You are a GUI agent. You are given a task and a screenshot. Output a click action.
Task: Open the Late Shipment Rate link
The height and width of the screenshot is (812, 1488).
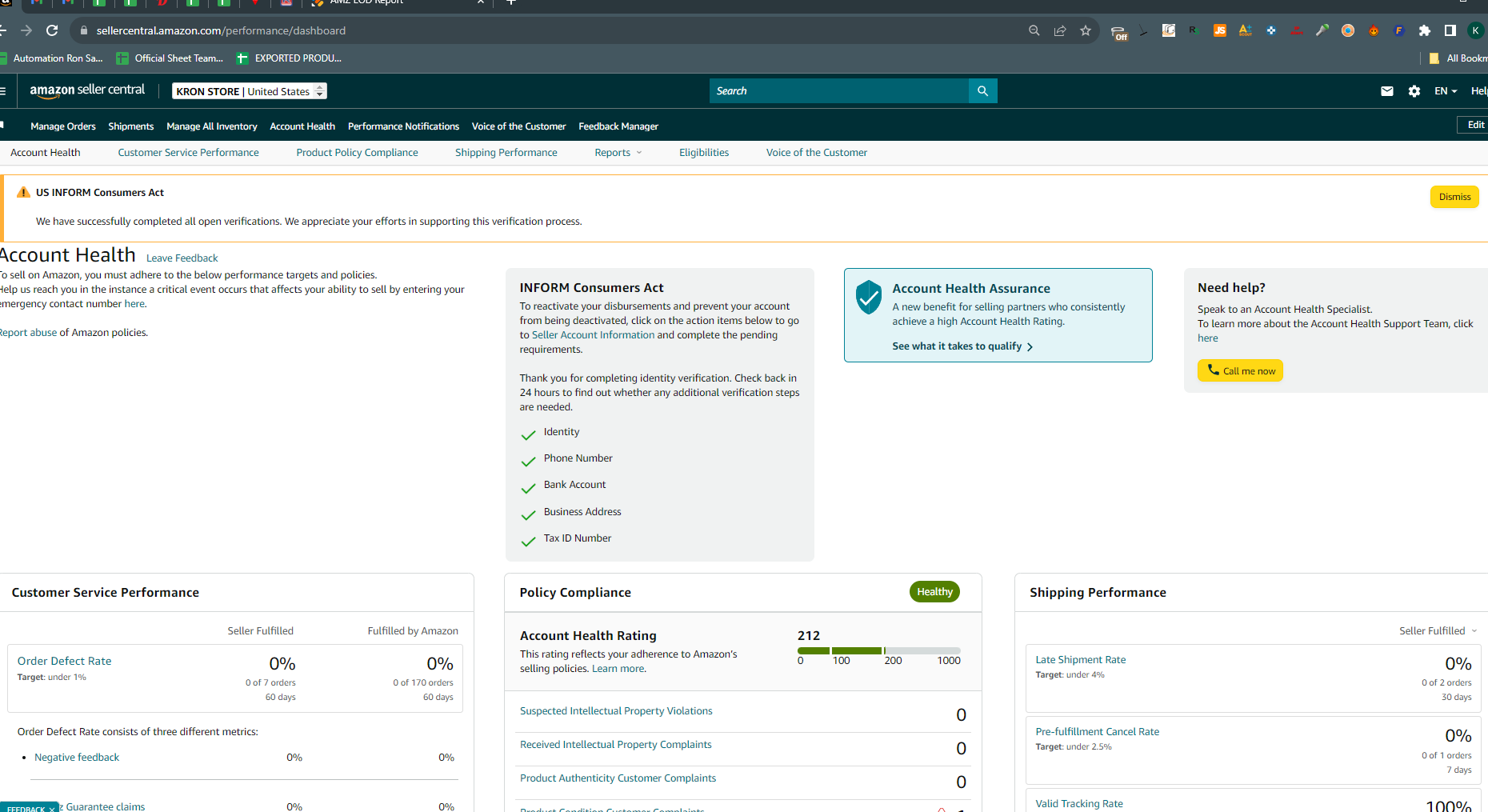coord(1081,660)
